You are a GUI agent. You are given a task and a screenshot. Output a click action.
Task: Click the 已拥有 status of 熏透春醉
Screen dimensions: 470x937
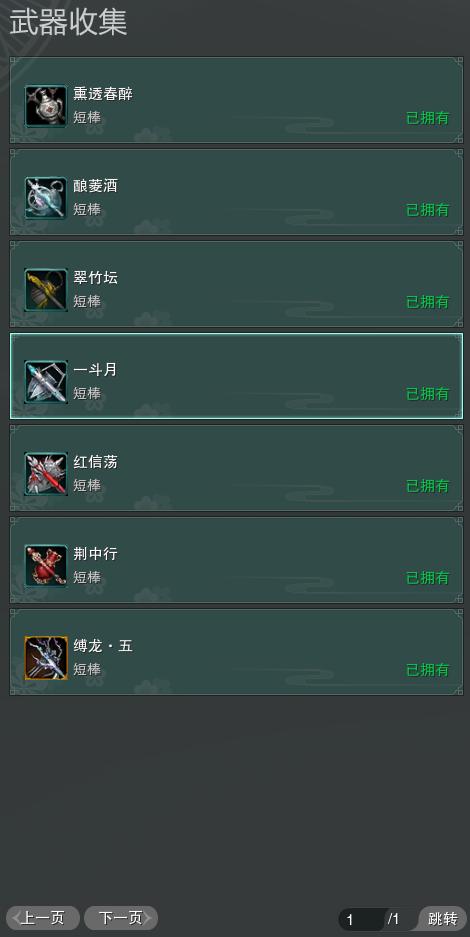click(x=428, y=118)
